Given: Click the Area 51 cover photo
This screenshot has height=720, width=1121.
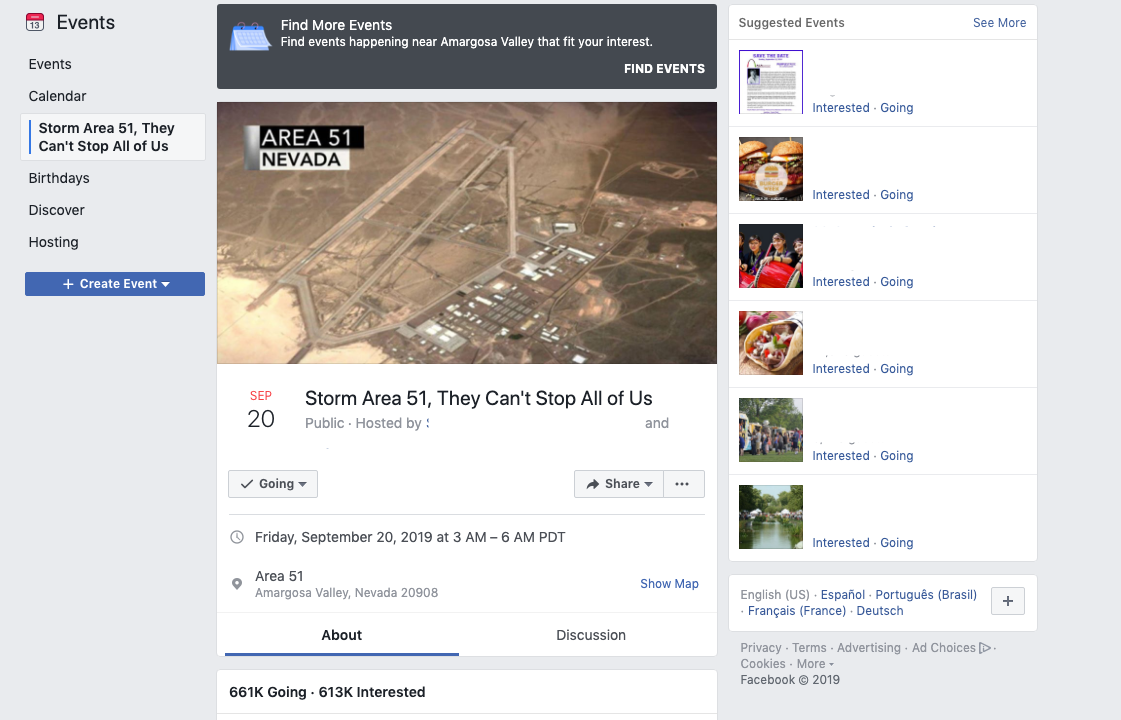Looking at the screenshot, I should [x=467, y=233].
